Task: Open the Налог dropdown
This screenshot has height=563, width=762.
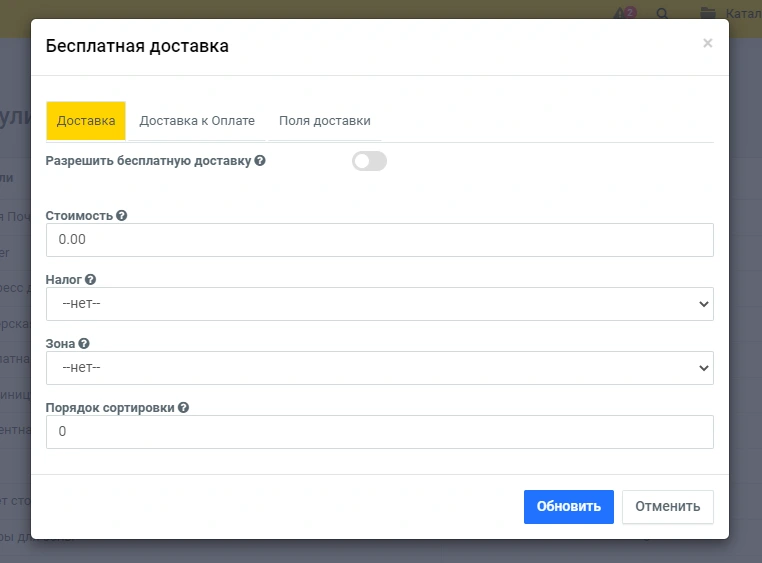Action: click(379, 304)
